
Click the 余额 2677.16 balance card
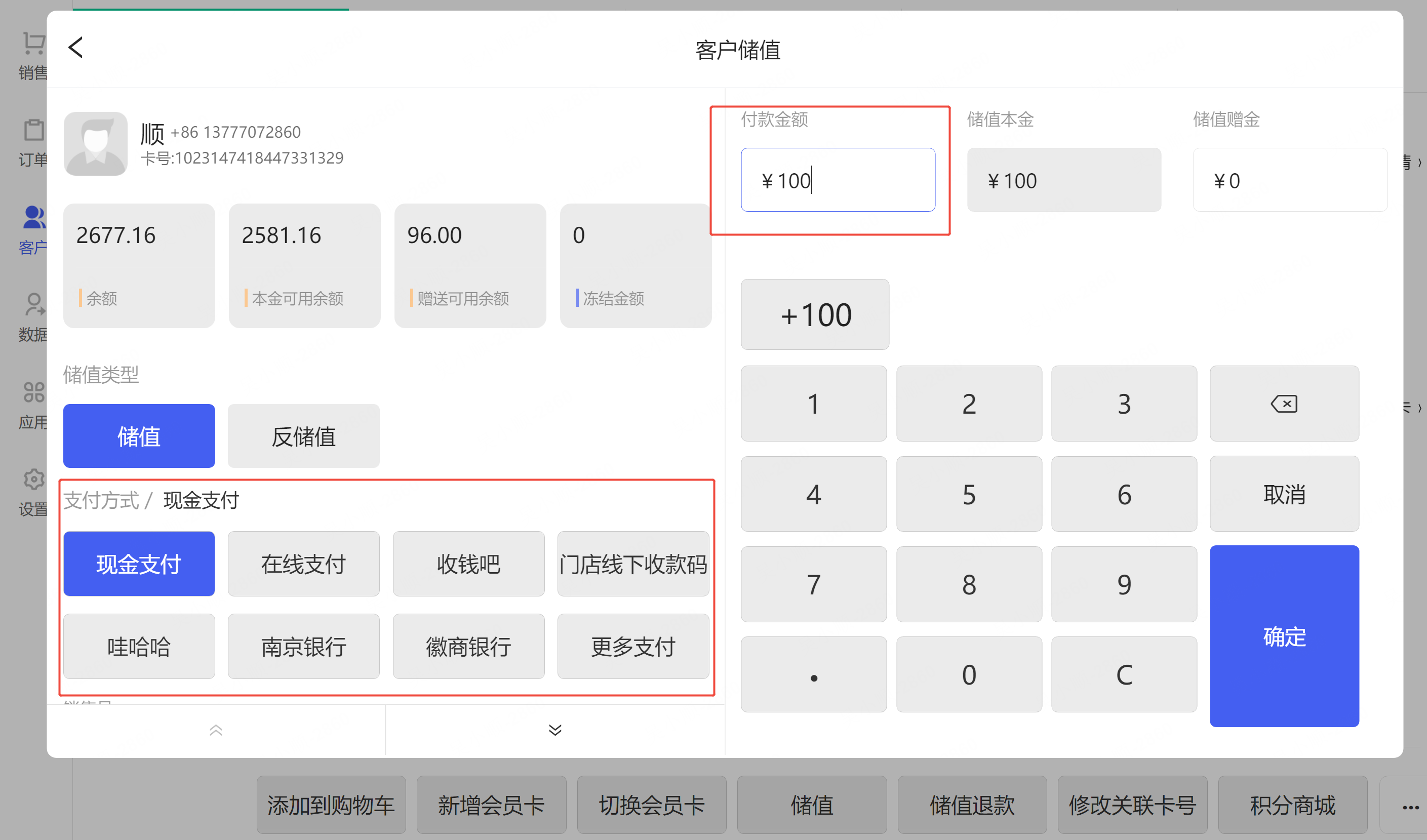click(x=139, y=265)
